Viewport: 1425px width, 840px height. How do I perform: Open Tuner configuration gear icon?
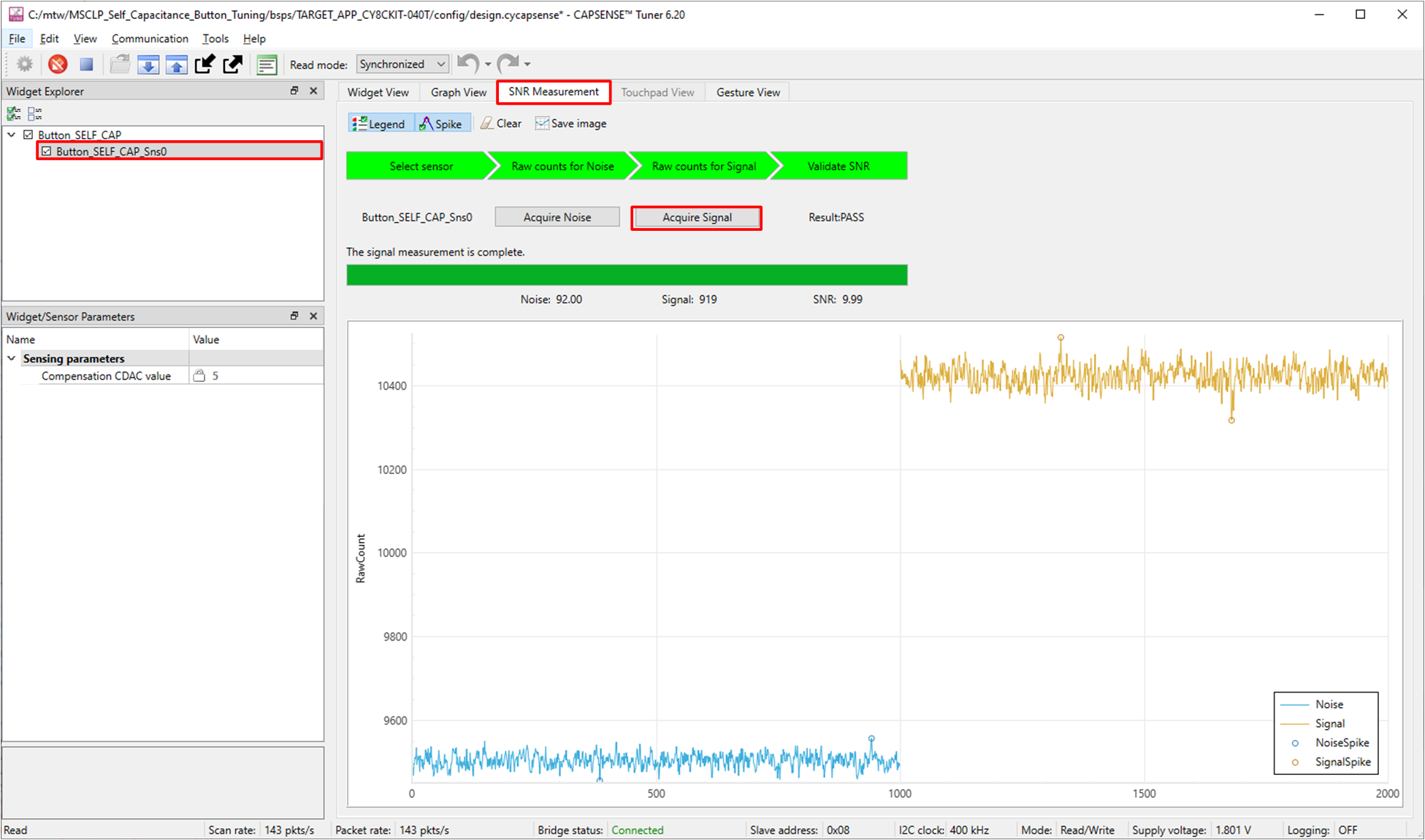click(25, 64)
